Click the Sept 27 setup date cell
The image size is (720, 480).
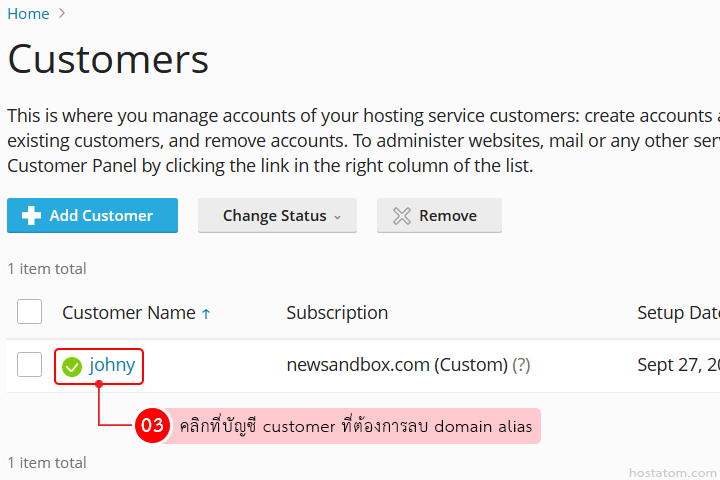click(x=677, y=365)
